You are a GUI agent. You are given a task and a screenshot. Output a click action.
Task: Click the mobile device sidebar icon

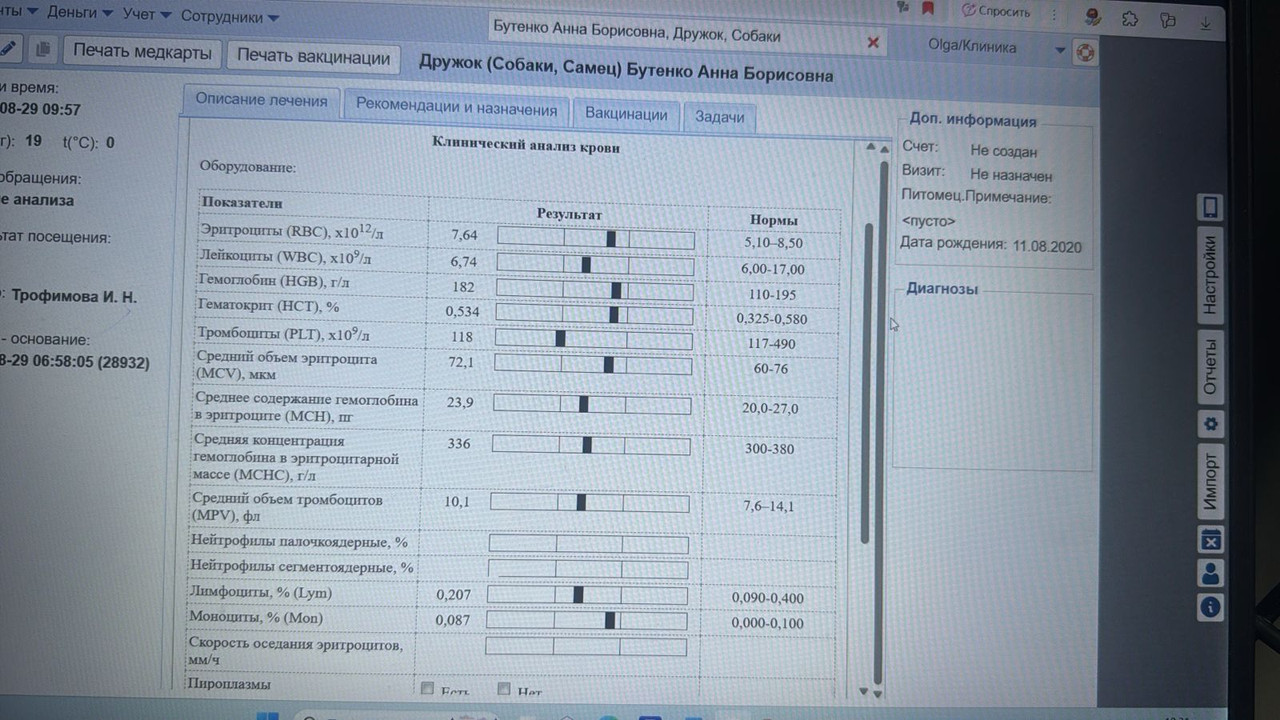(1210, 208)
